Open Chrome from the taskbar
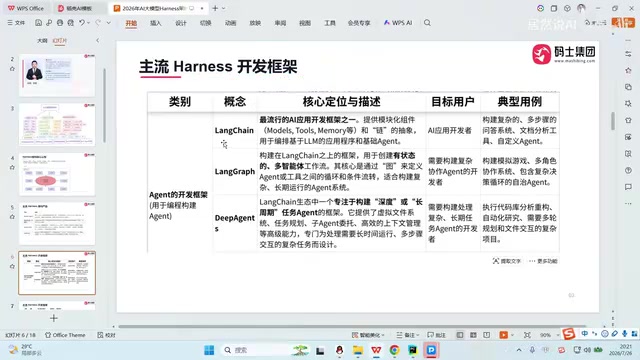The image size is (640, 360). pyautogui.click(x=394, y=350)
